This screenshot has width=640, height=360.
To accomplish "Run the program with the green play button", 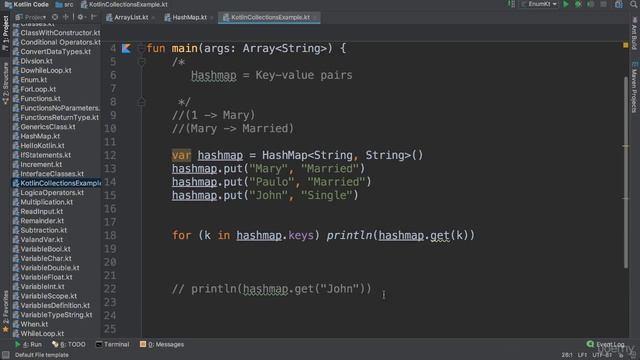I will click(x=566, y=4).
